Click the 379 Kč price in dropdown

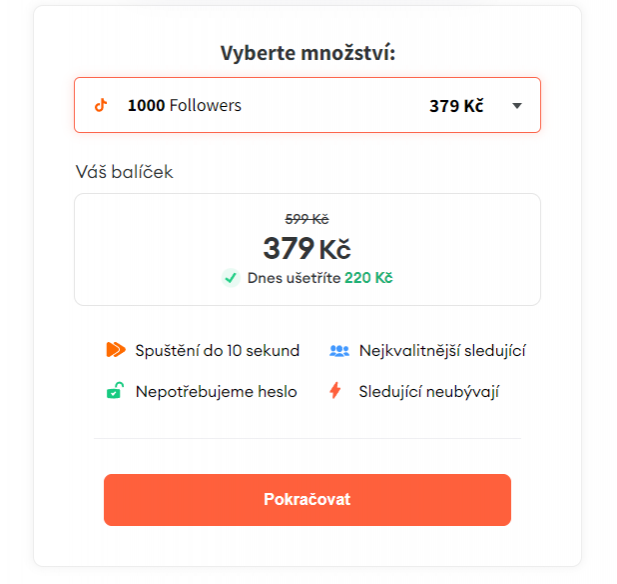[456, 106]
